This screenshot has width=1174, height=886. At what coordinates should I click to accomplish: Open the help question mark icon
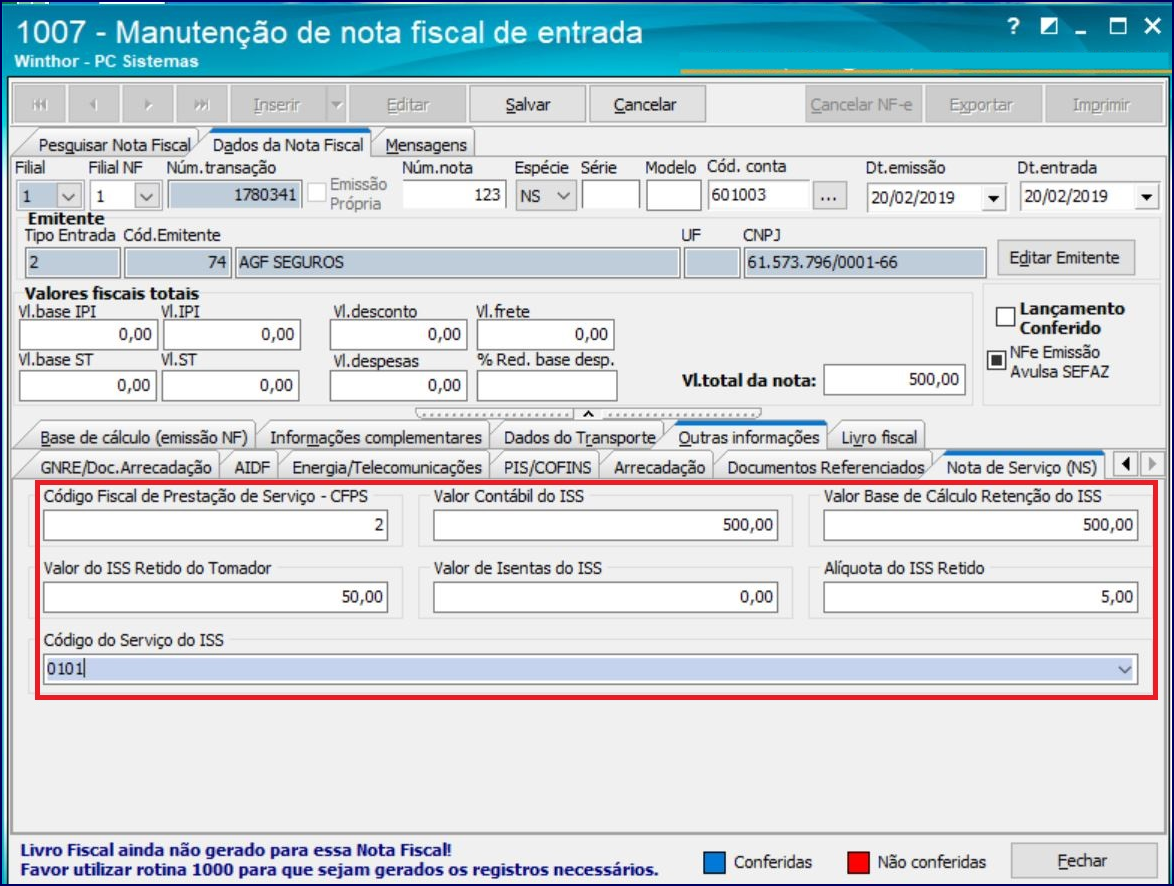pyautogui.click(x=1013, y=27)
